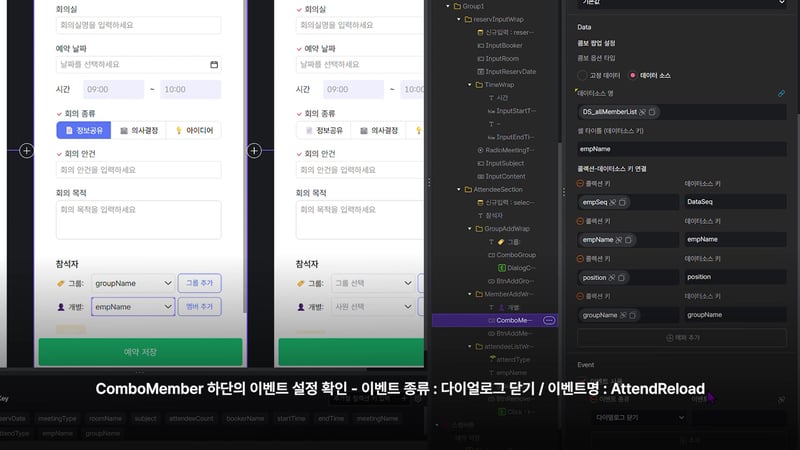Click copy icon on DS_allMemberList chip
Screen dimensions: 800x450
pos(652,112)
